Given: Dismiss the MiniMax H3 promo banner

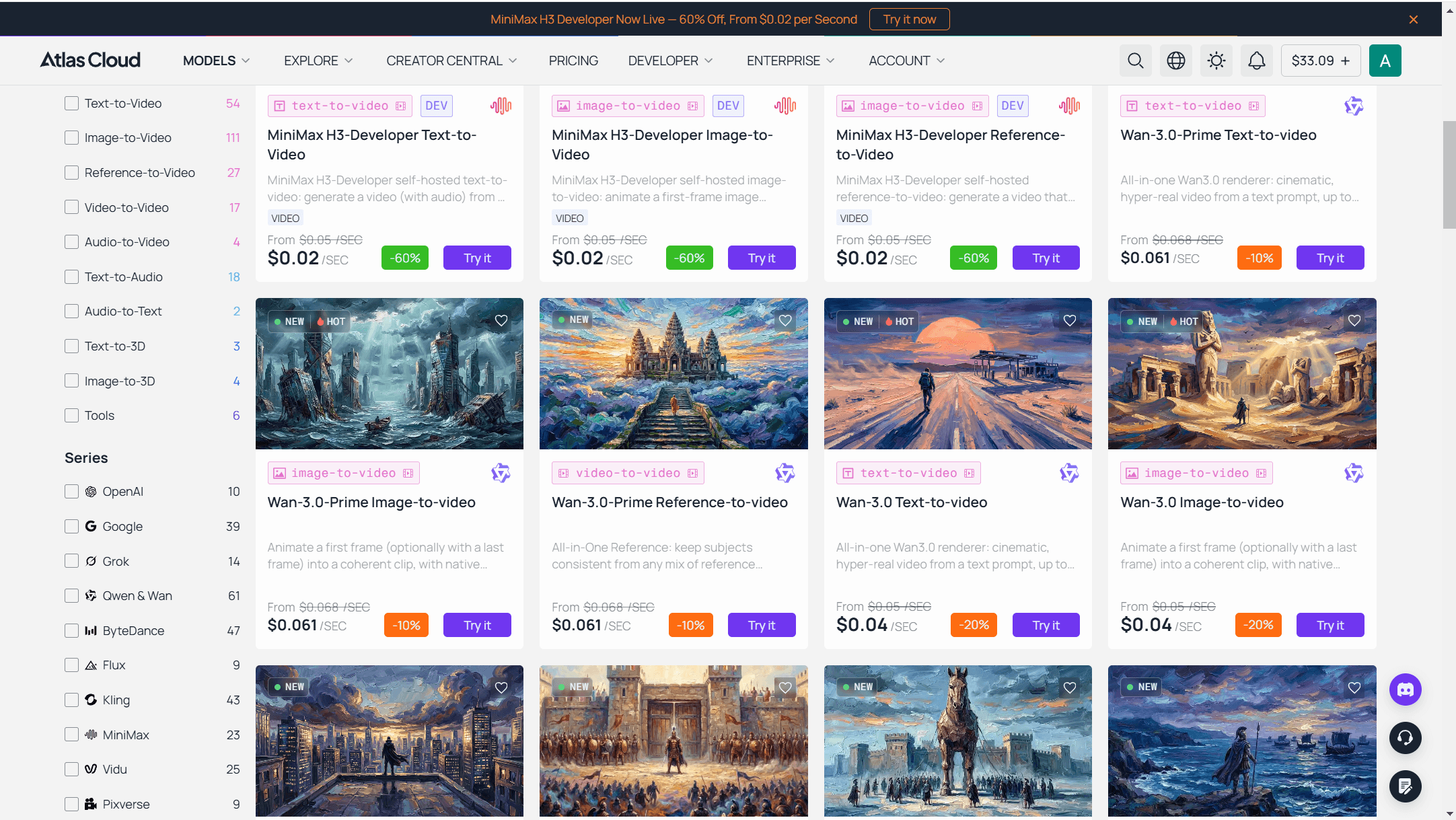Looking at the screenshot, I should click(1414, 20).
